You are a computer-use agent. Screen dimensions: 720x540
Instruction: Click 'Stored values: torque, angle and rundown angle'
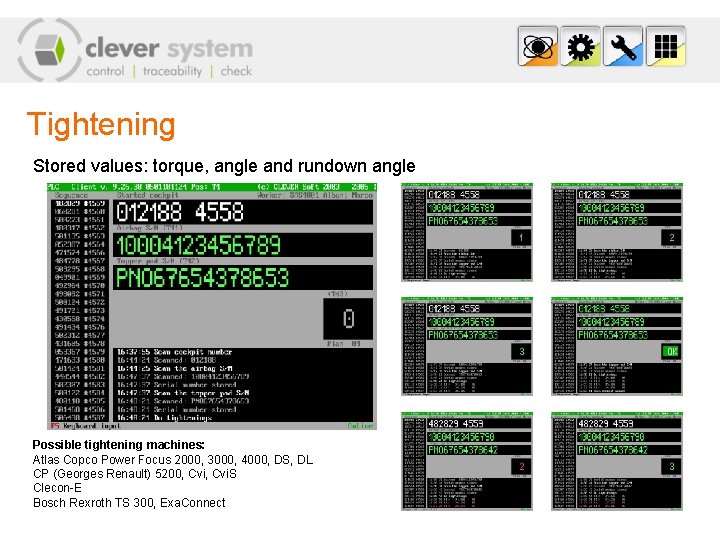click(224, 166)
